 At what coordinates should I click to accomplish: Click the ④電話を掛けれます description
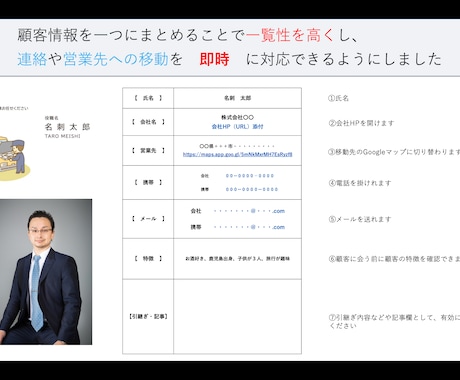pos(360,183)
